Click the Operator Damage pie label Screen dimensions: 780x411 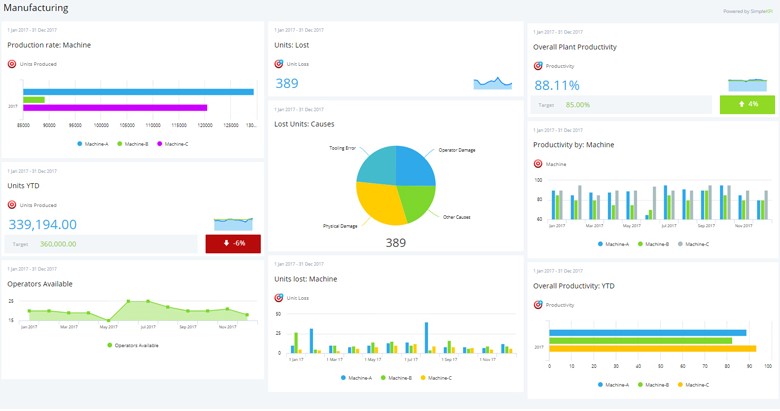point(457,150)
